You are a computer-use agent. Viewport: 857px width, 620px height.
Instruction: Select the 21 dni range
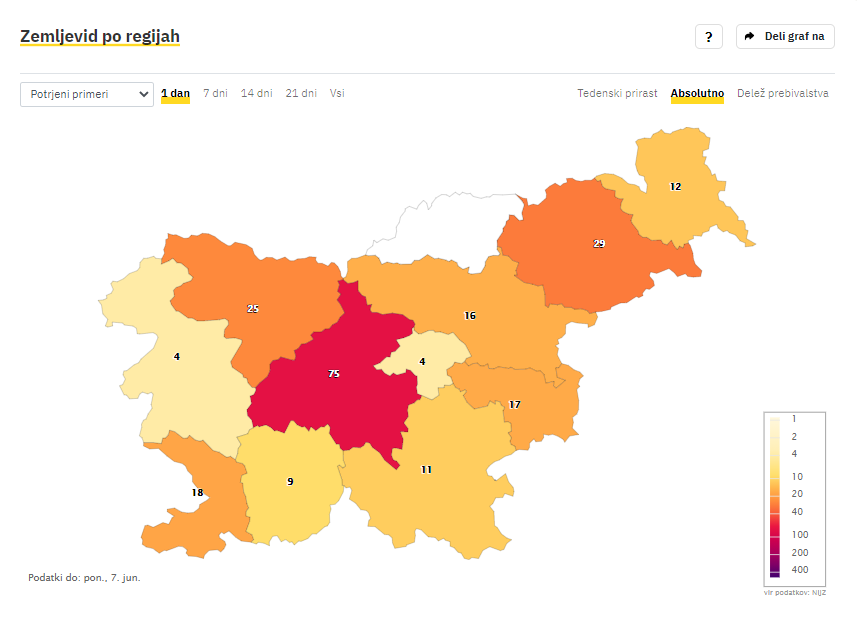(301, 93)
